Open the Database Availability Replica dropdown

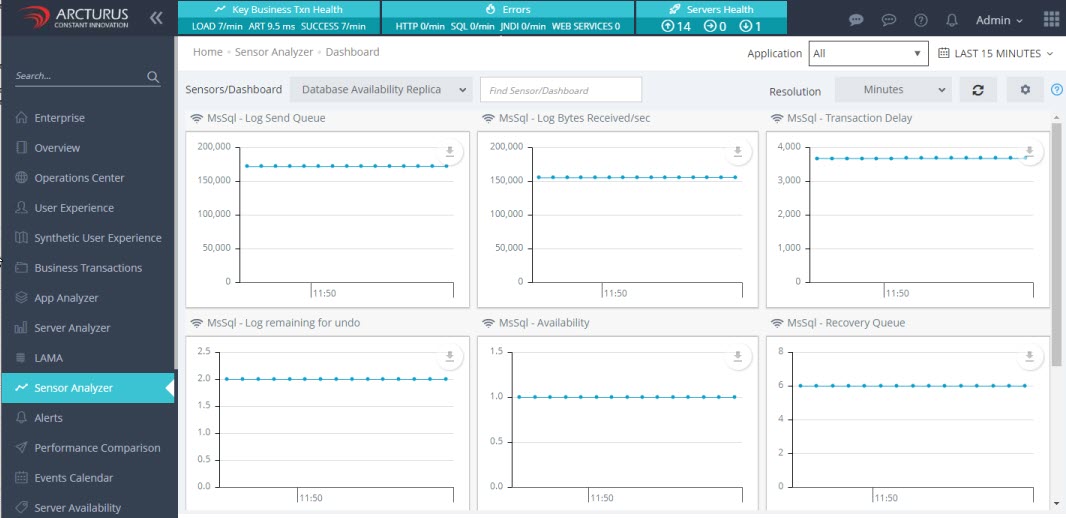point(381,90)
